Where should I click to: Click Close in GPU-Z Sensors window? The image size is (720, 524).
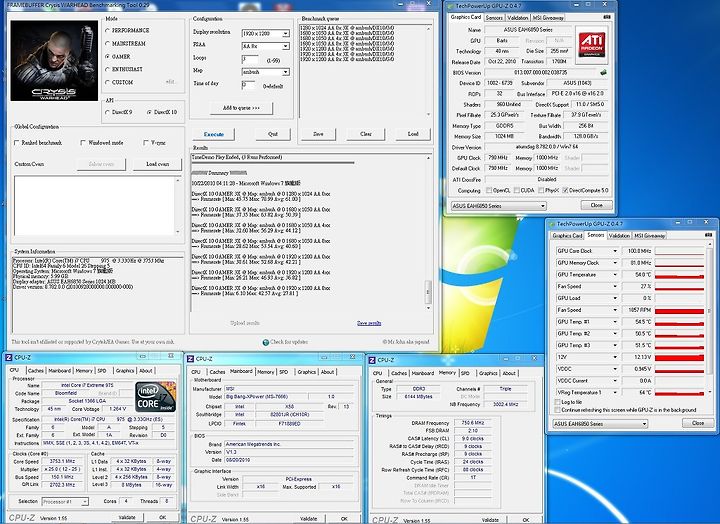[698, 423]
